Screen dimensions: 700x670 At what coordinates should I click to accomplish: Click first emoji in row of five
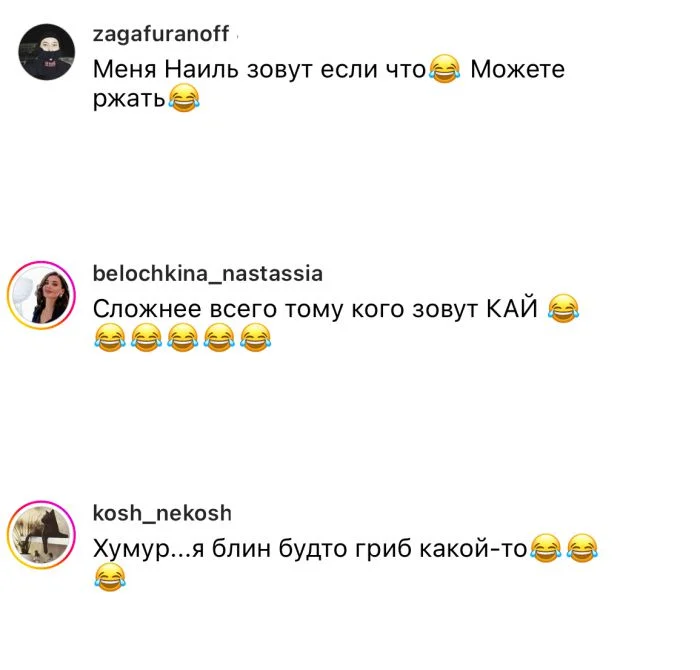click(110, 338)
